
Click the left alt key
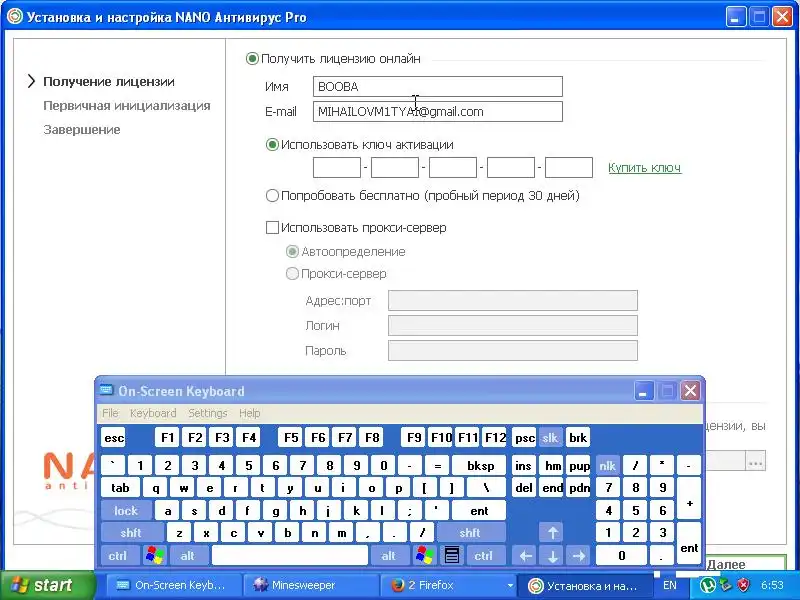pyautogui.click(x=188, y=556)
